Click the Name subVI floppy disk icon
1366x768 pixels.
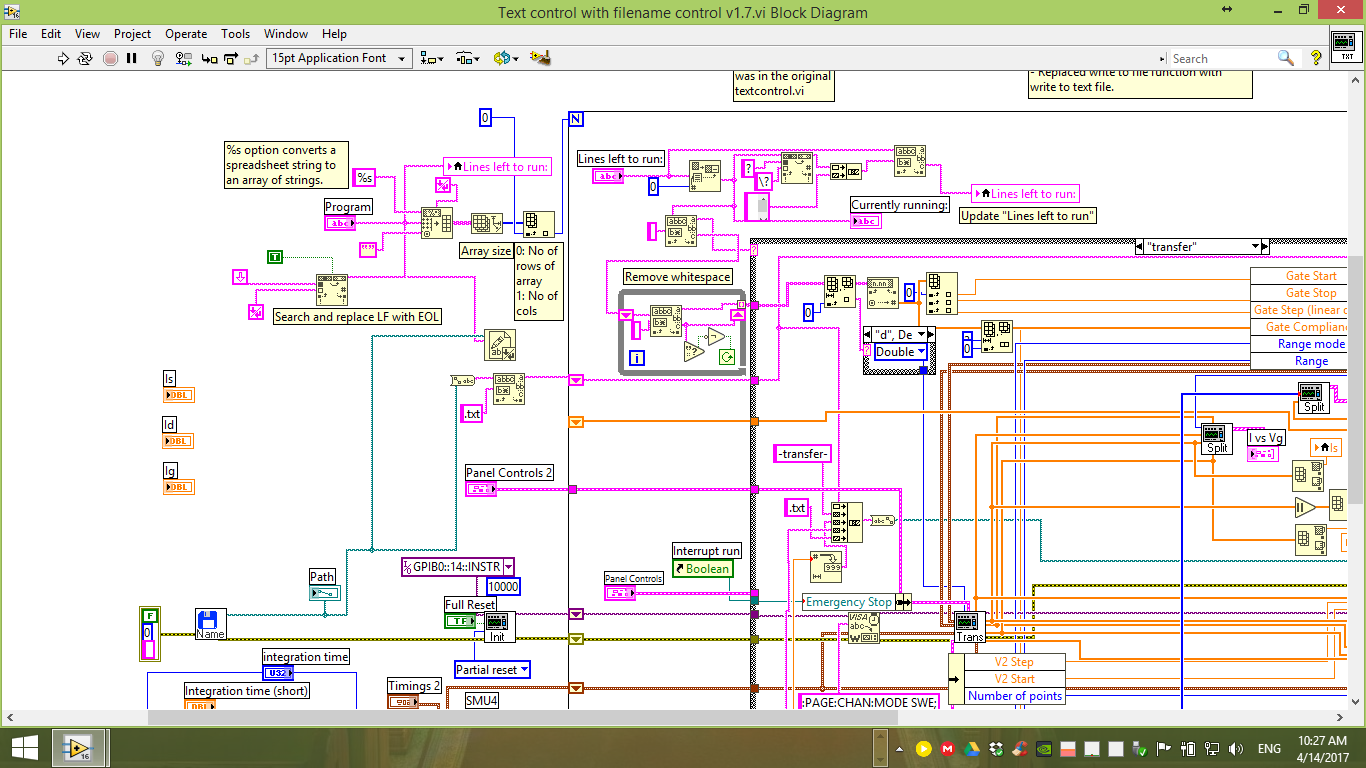[210, 624]
